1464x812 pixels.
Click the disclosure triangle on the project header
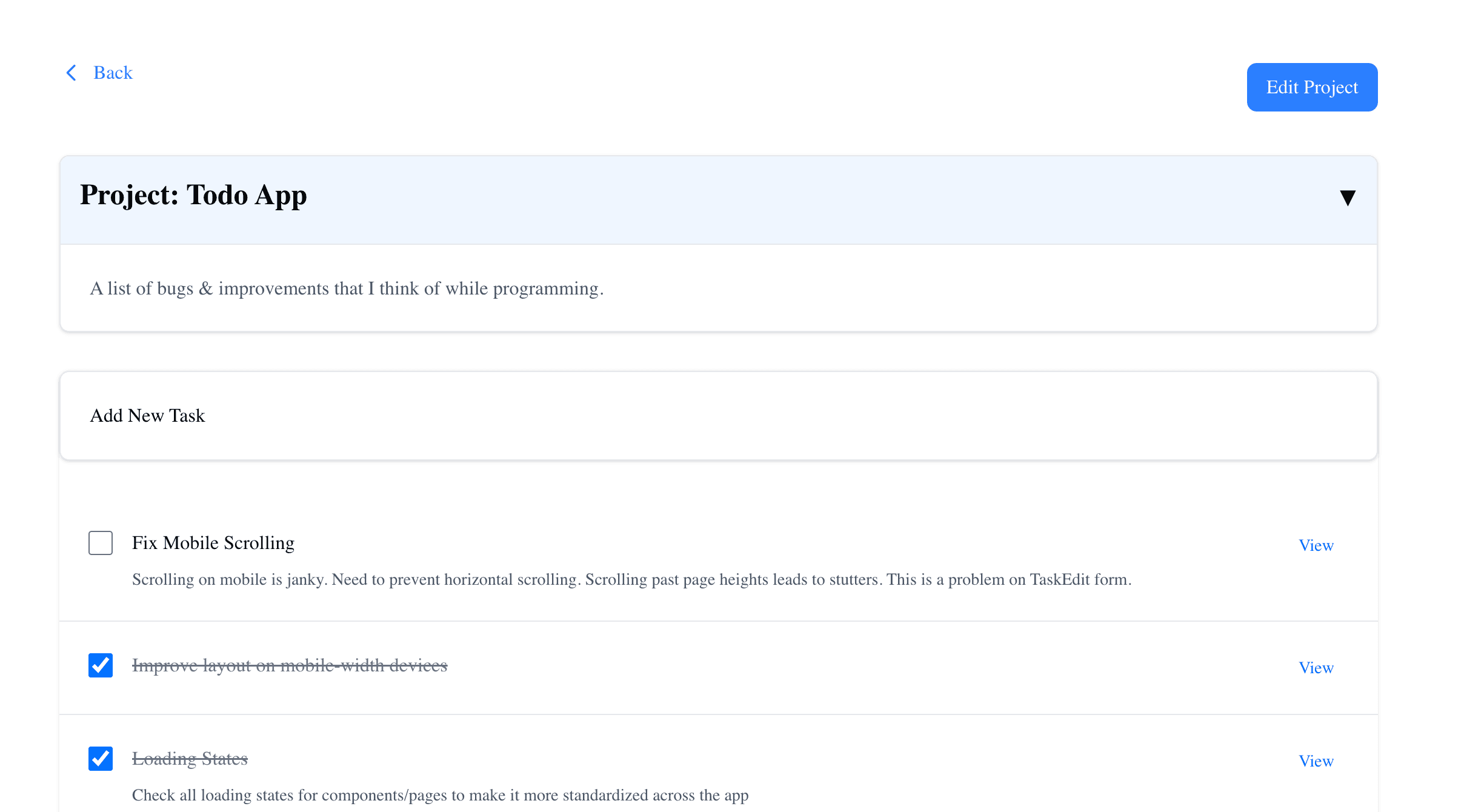pyautogui.click(x=1348, y=199)
